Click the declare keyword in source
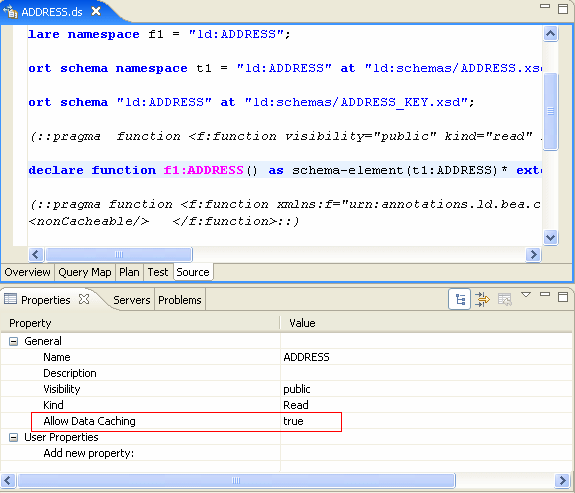This screenshot has width=575, height=493. tap(56, 170)
